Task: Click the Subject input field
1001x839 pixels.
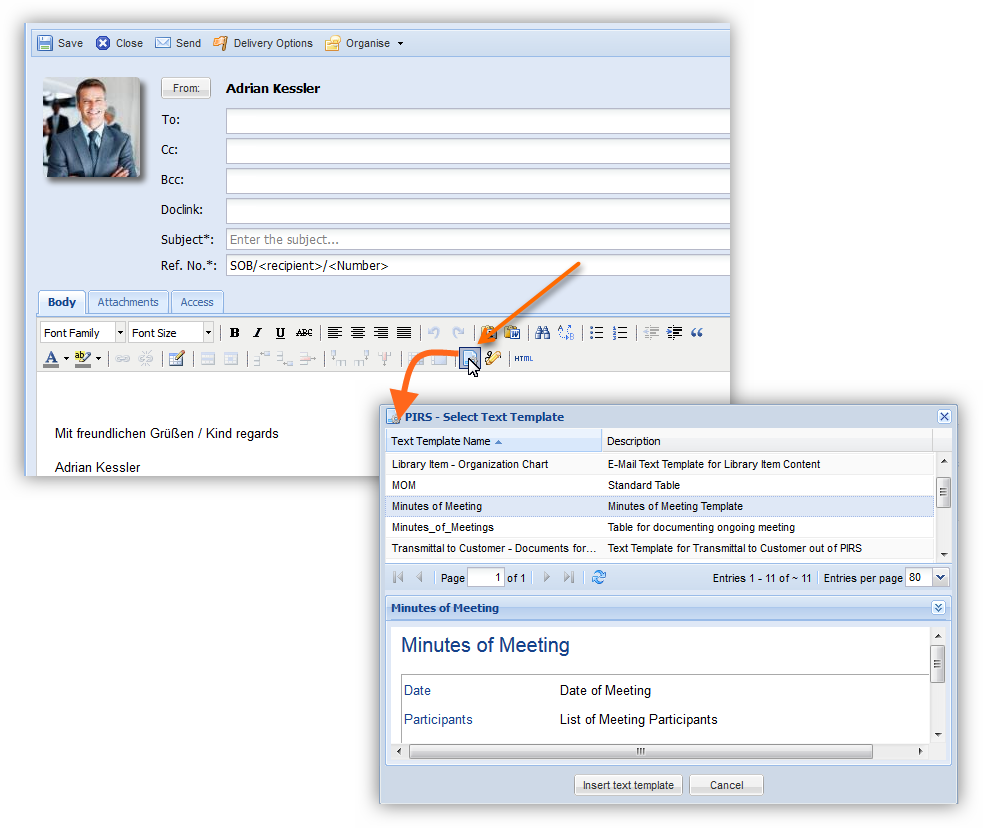Action: tap(478, 240)
